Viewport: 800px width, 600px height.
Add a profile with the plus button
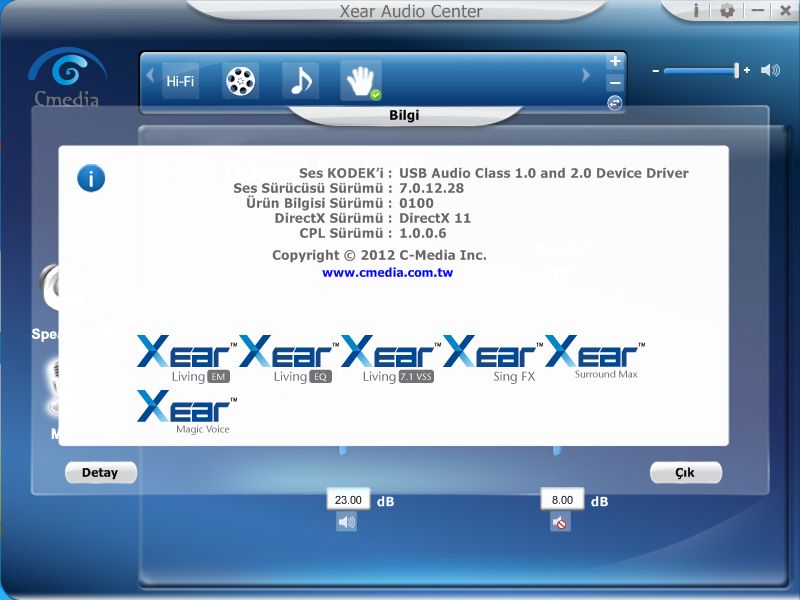click(x=615, y=61)
